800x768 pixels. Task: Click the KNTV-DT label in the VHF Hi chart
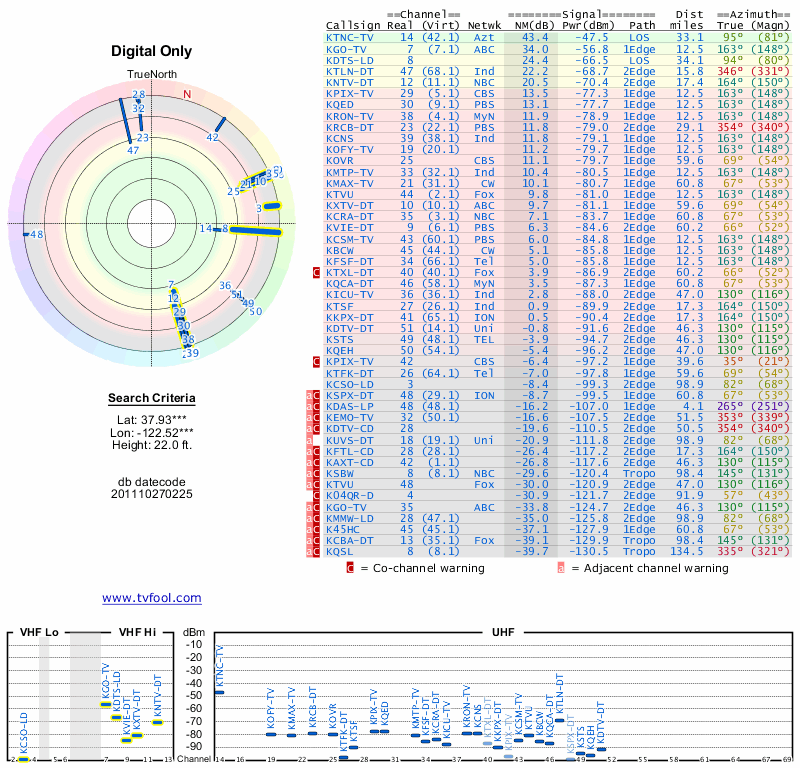pyautogui.click(x=158, y=696)
